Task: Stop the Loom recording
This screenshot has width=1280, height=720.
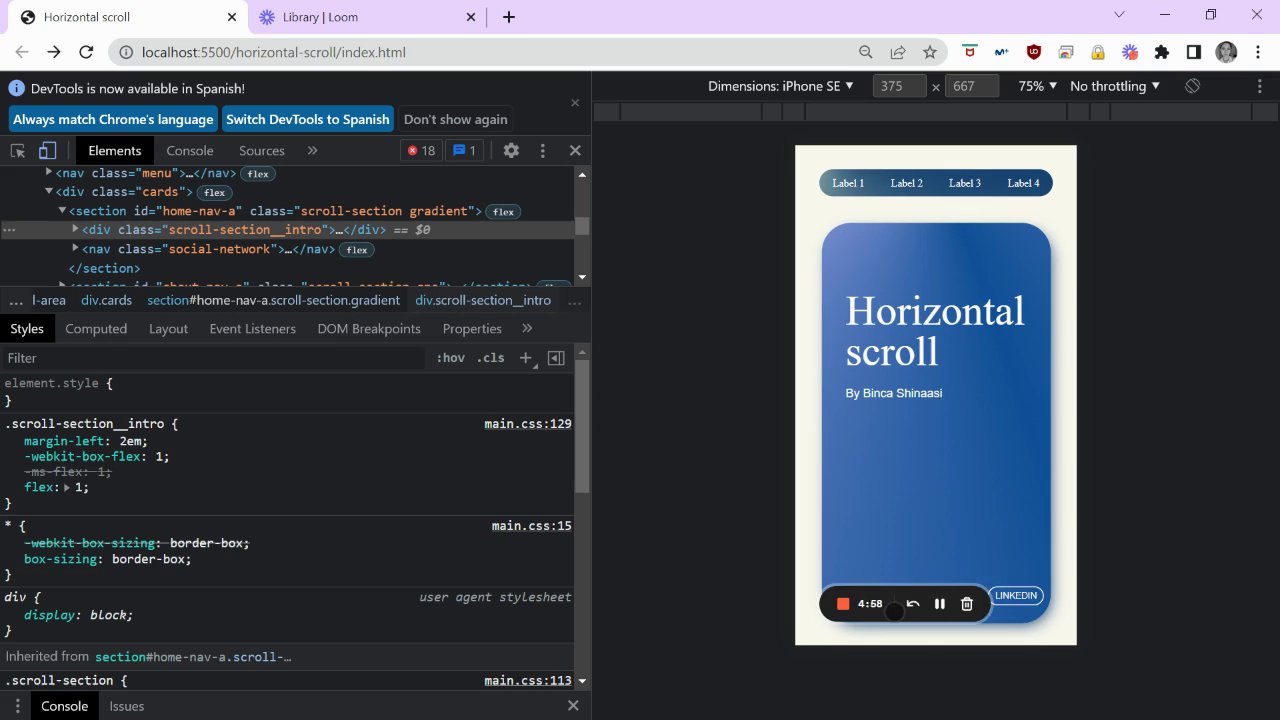Action: 843,604
